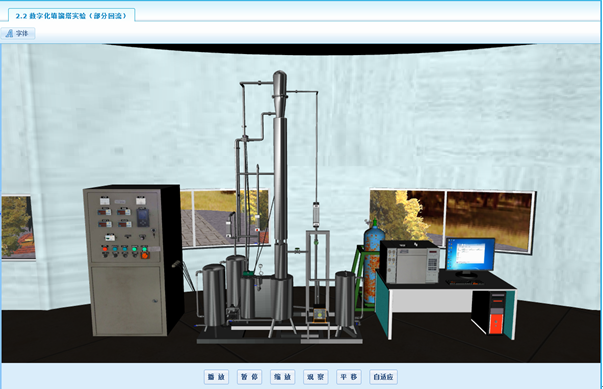This screenshot has height=389, width=603.
Task: Select the standalone tank on right side
Action: click(345, 299)
